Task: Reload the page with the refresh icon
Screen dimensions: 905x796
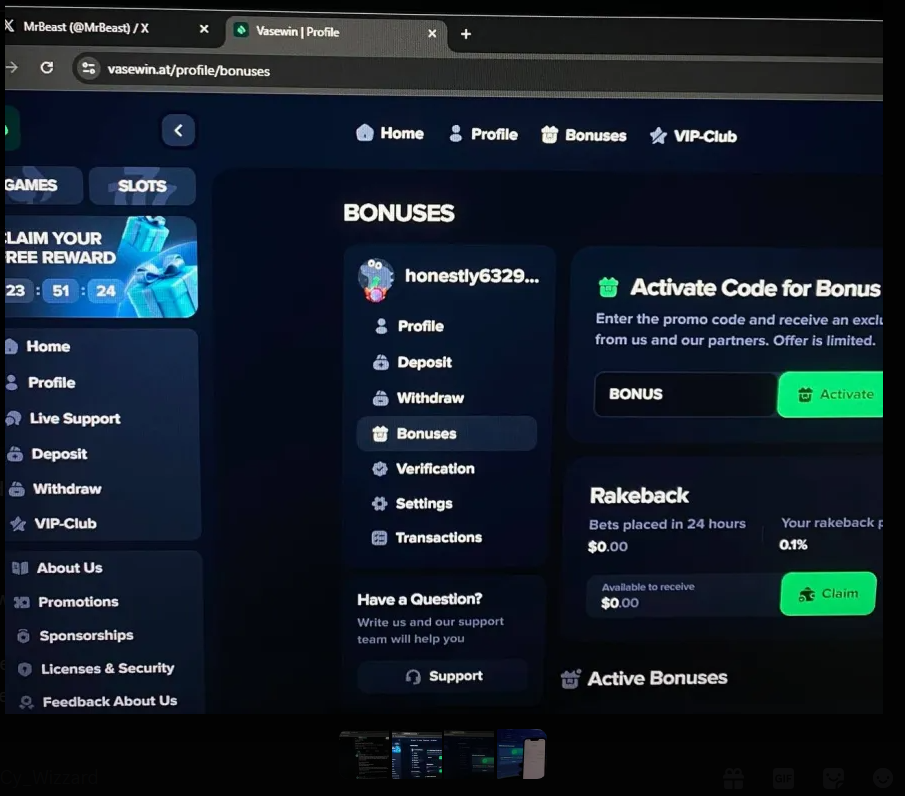Action: 47,68
